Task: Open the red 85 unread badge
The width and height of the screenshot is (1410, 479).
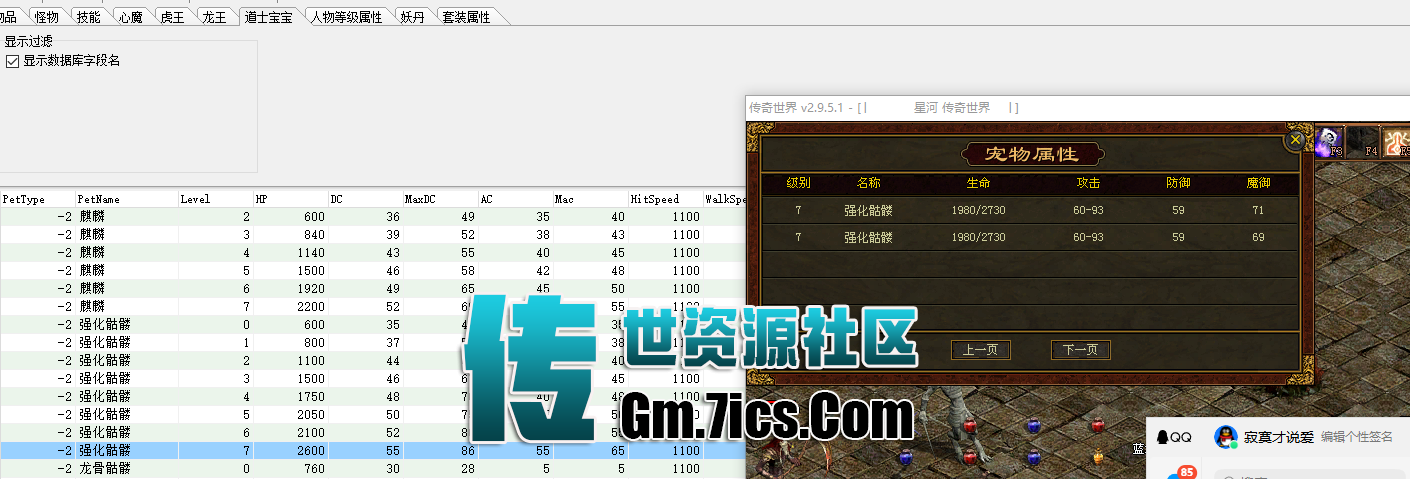Action: (x=1187, y=472)
